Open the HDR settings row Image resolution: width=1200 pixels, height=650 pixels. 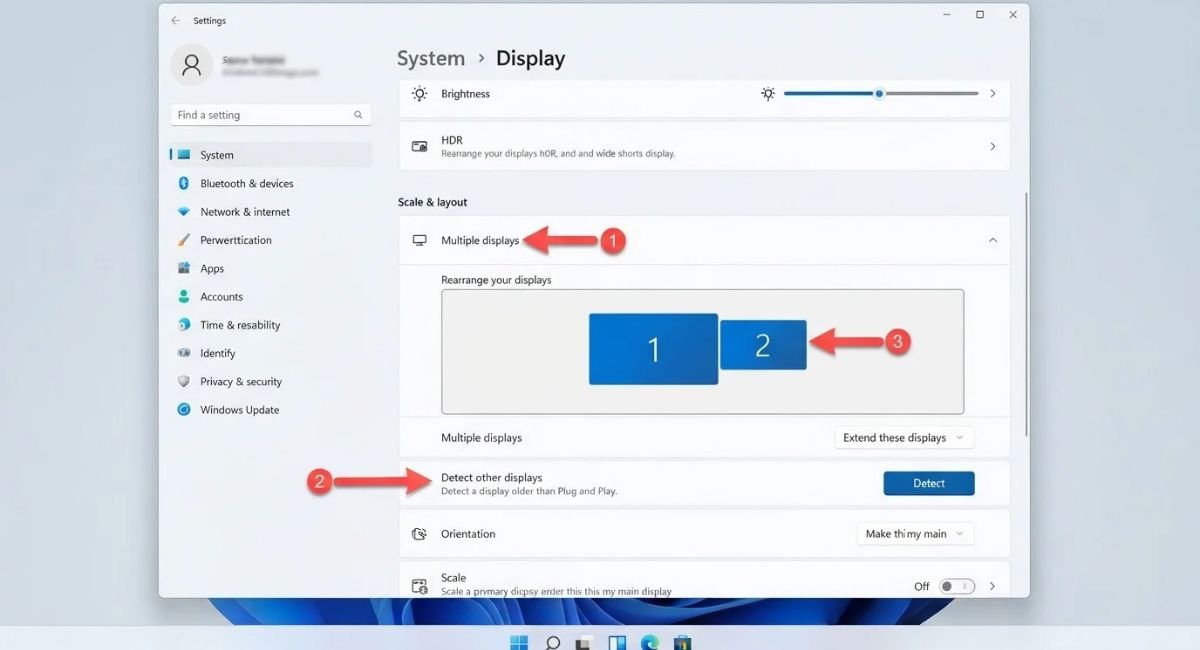coord(704,146)
